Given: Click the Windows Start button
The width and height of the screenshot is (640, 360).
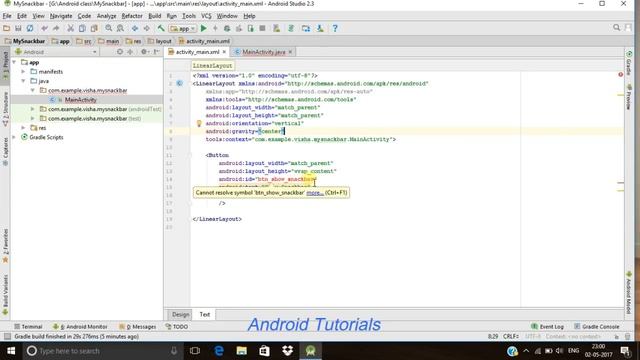Looking at the screenshot, I should (11, 351).
